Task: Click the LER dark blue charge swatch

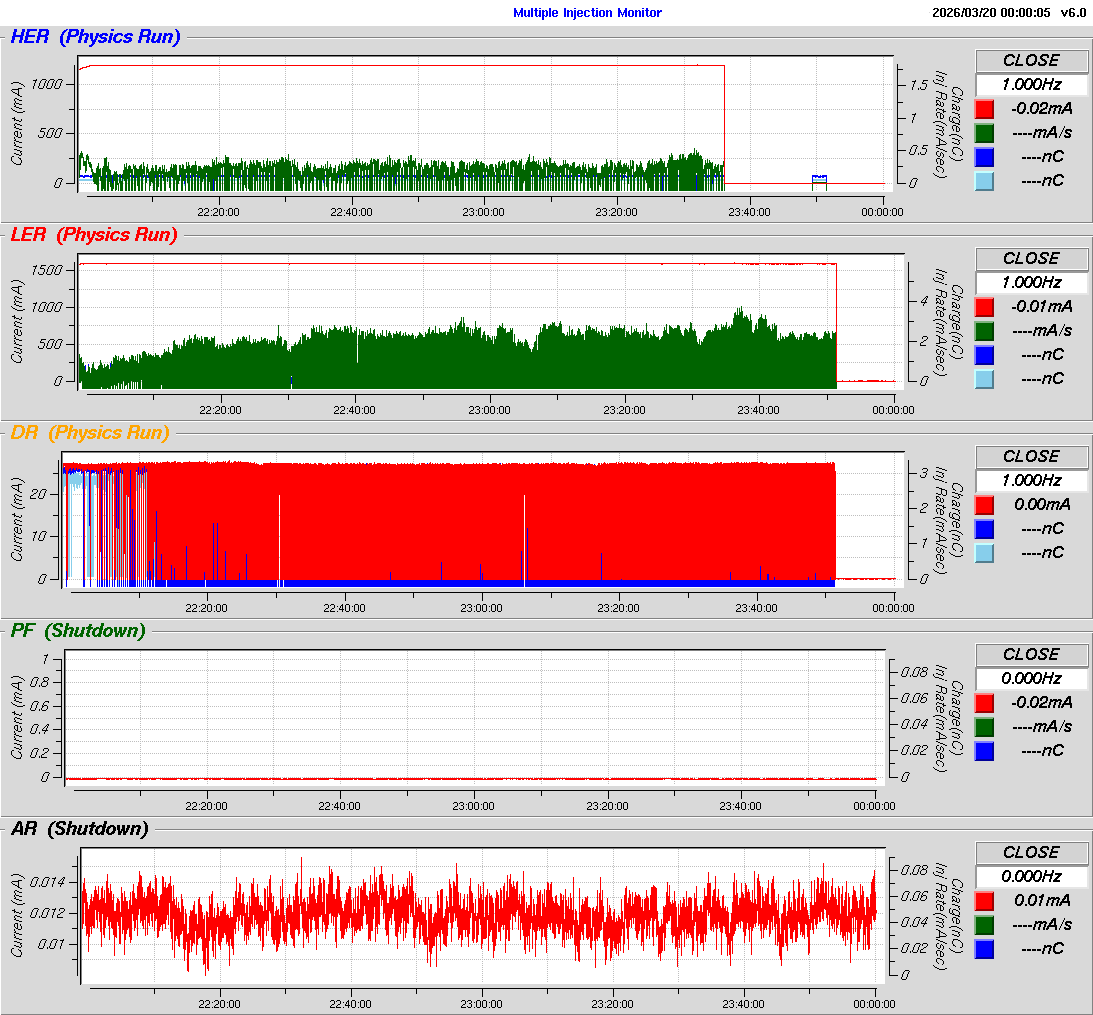Action: click(x=985, y=355)
